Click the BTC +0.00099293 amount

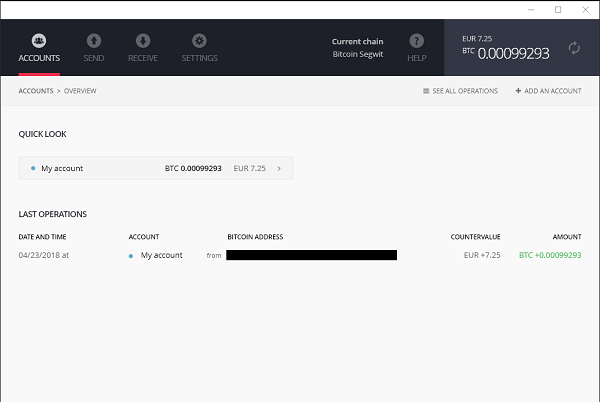pos(550,255)
